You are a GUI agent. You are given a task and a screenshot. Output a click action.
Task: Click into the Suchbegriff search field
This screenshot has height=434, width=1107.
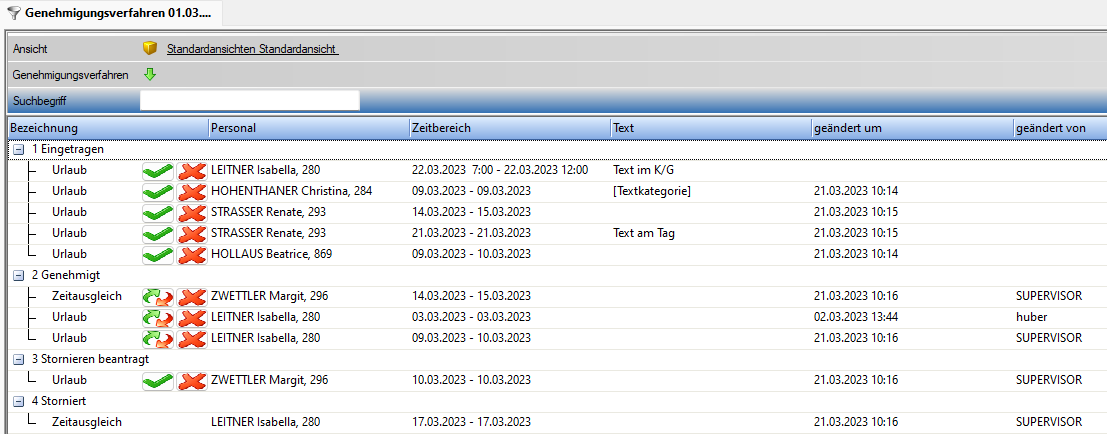pos(249,100)
